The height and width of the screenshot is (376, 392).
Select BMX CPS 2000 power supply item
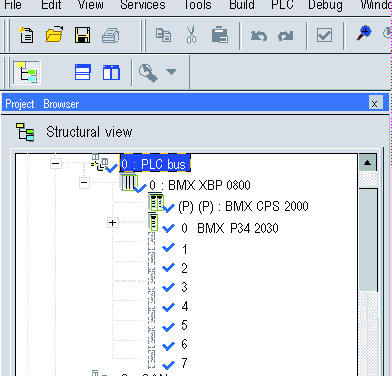243,206
